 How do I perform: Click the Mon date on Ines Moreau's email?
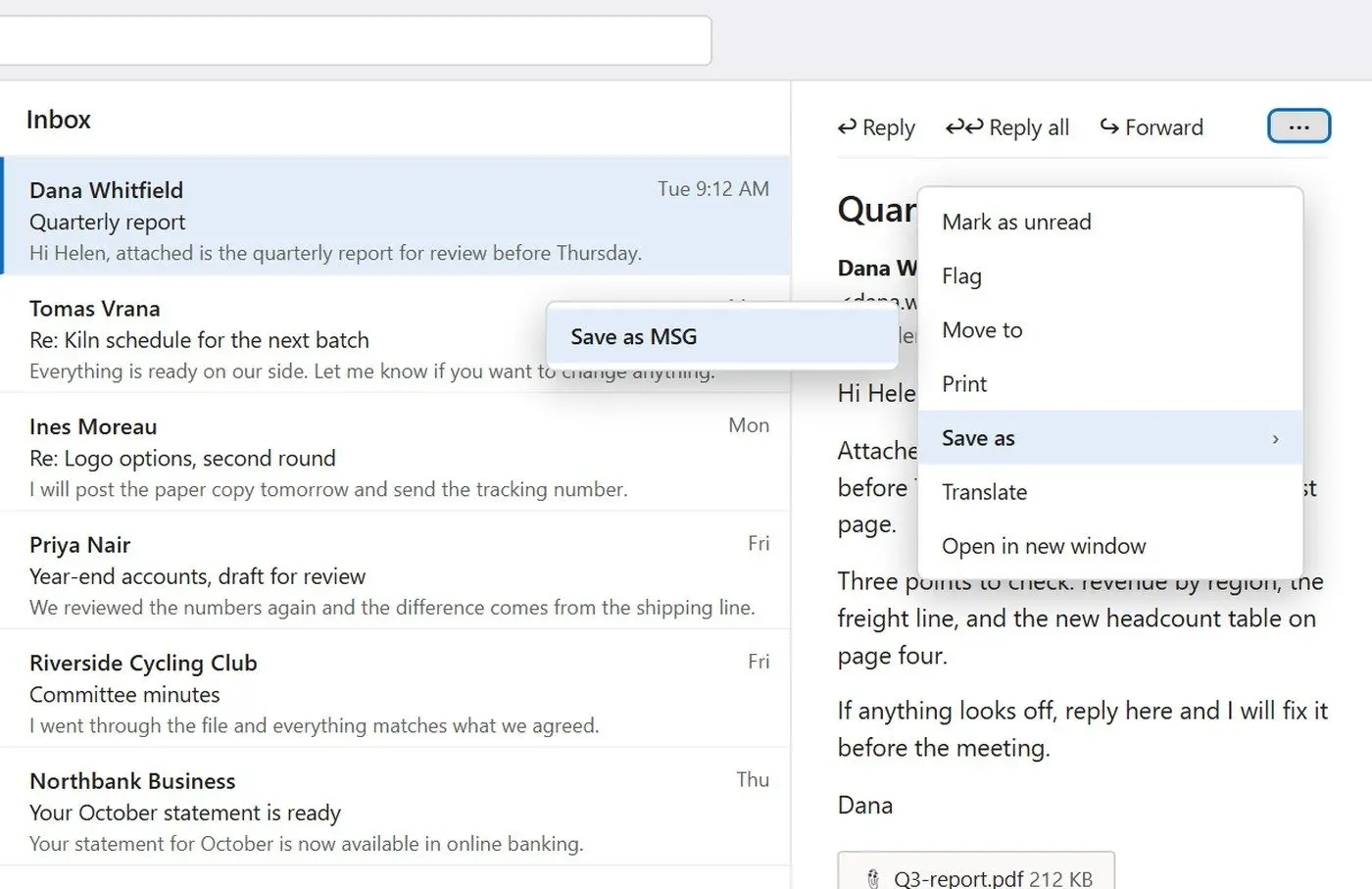(x=749, y=425)
